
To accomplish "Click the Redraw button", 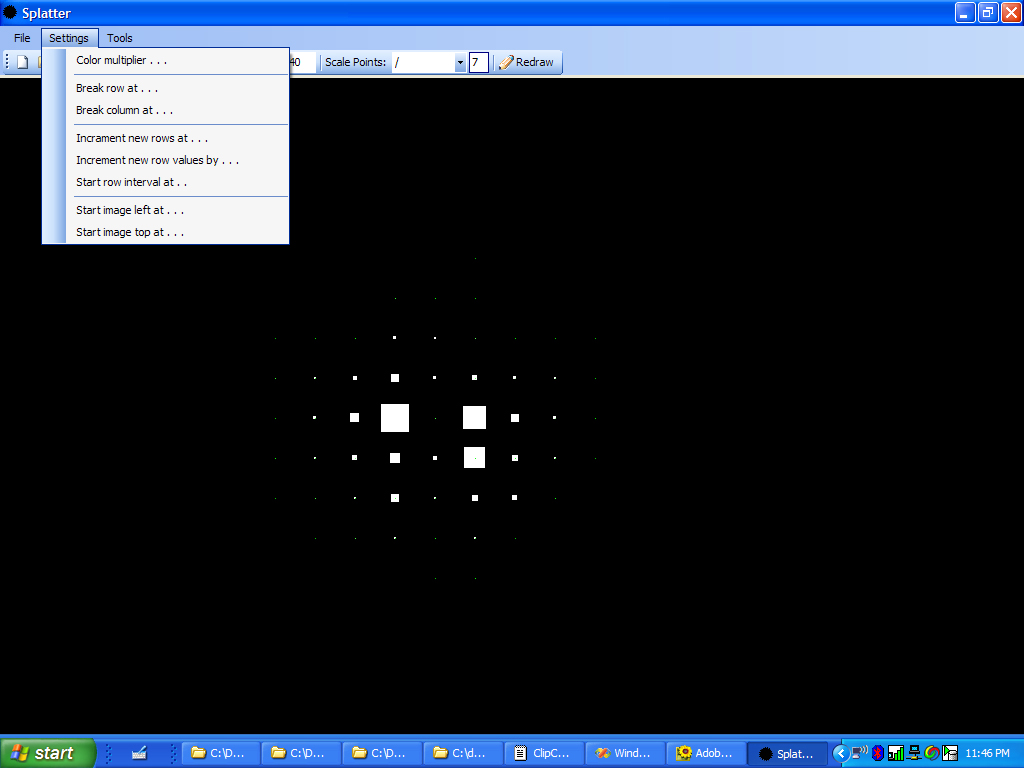I will pyautogui.click(x=527, y=62).
